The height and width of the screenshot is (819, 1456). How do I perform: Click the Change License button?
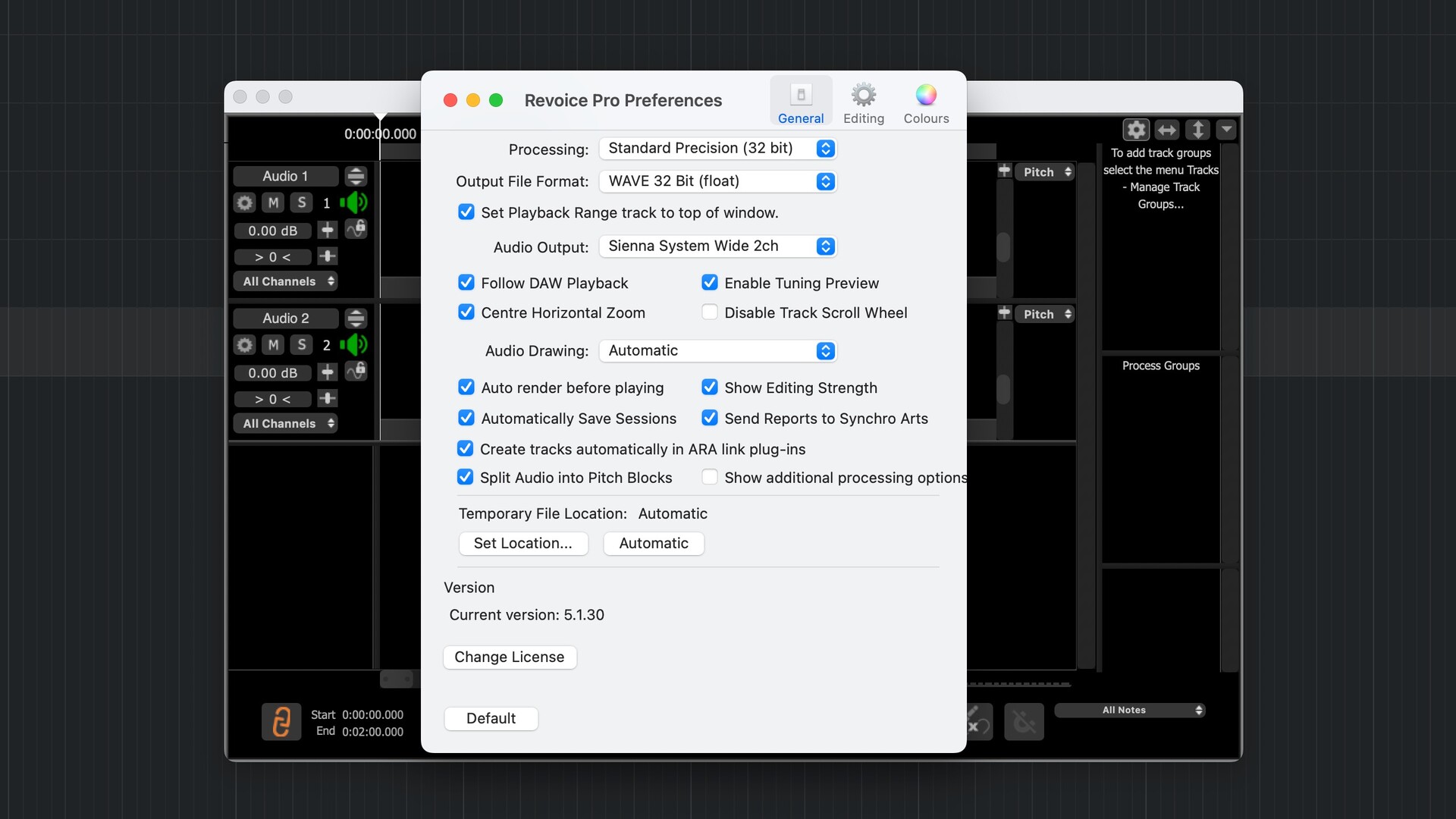510,657
